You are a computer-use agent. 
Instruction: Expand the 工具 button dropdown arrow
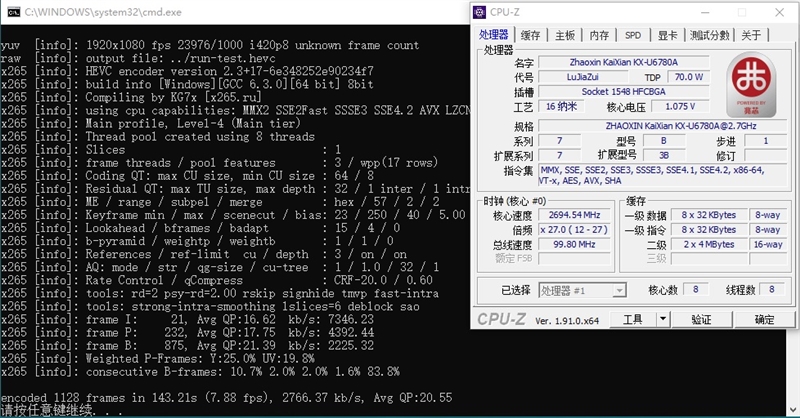pos(661,320)
